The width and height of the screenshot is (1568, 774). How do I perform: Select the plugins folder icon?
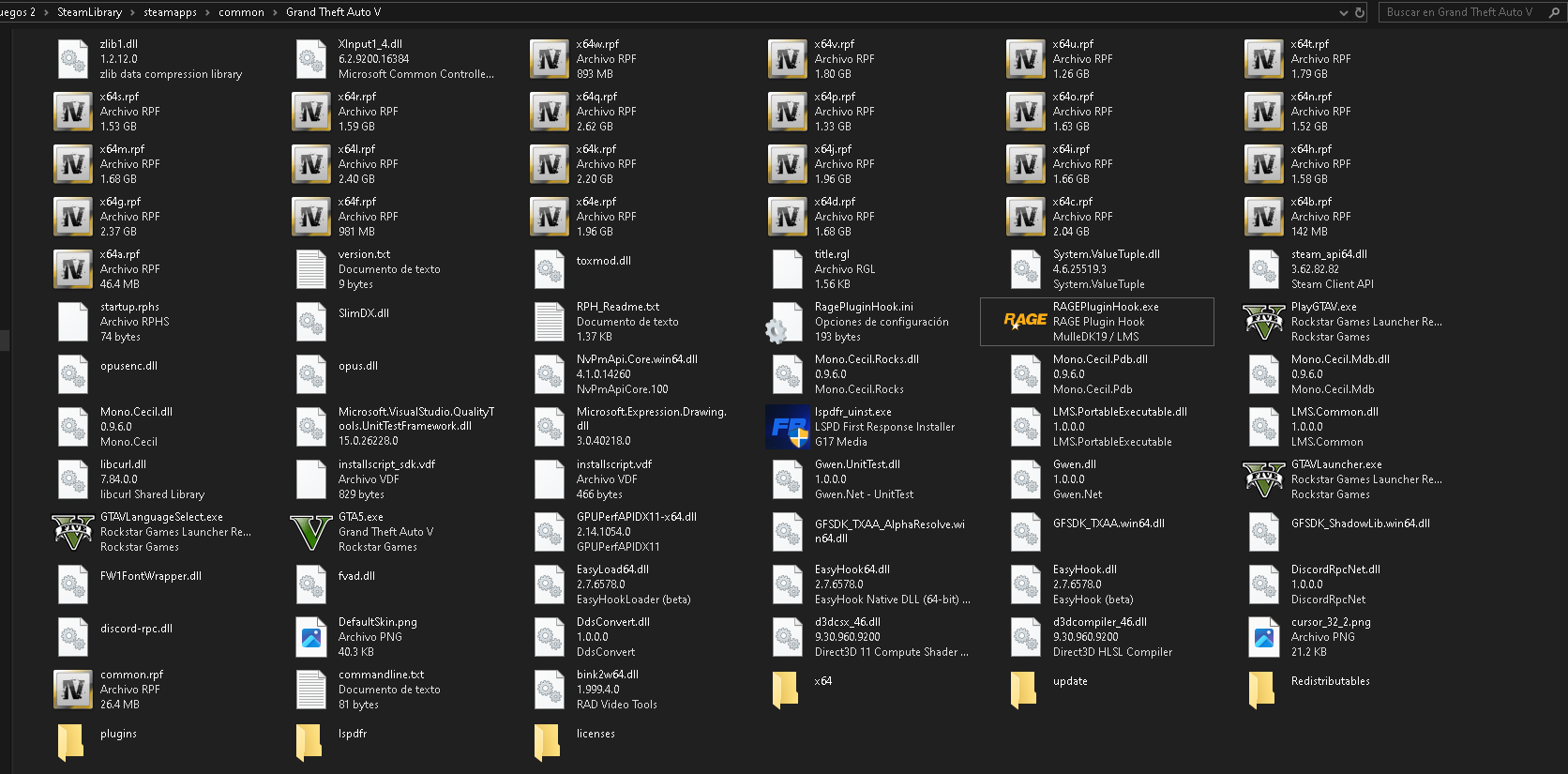click(70, 742)
